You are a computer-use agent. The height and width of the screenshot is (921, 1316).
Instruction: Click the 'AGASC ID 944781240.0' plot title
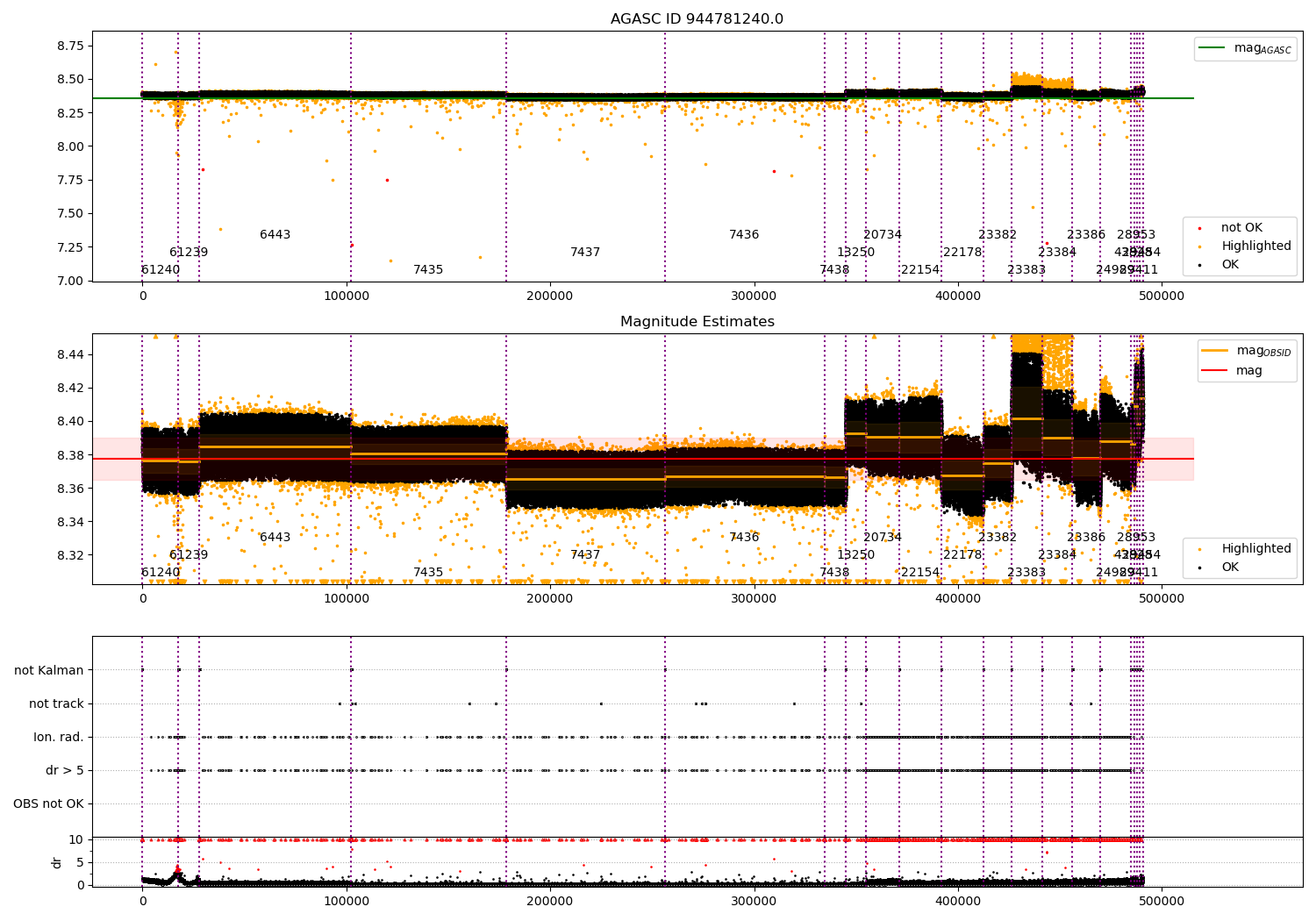(x=697, y=19)
